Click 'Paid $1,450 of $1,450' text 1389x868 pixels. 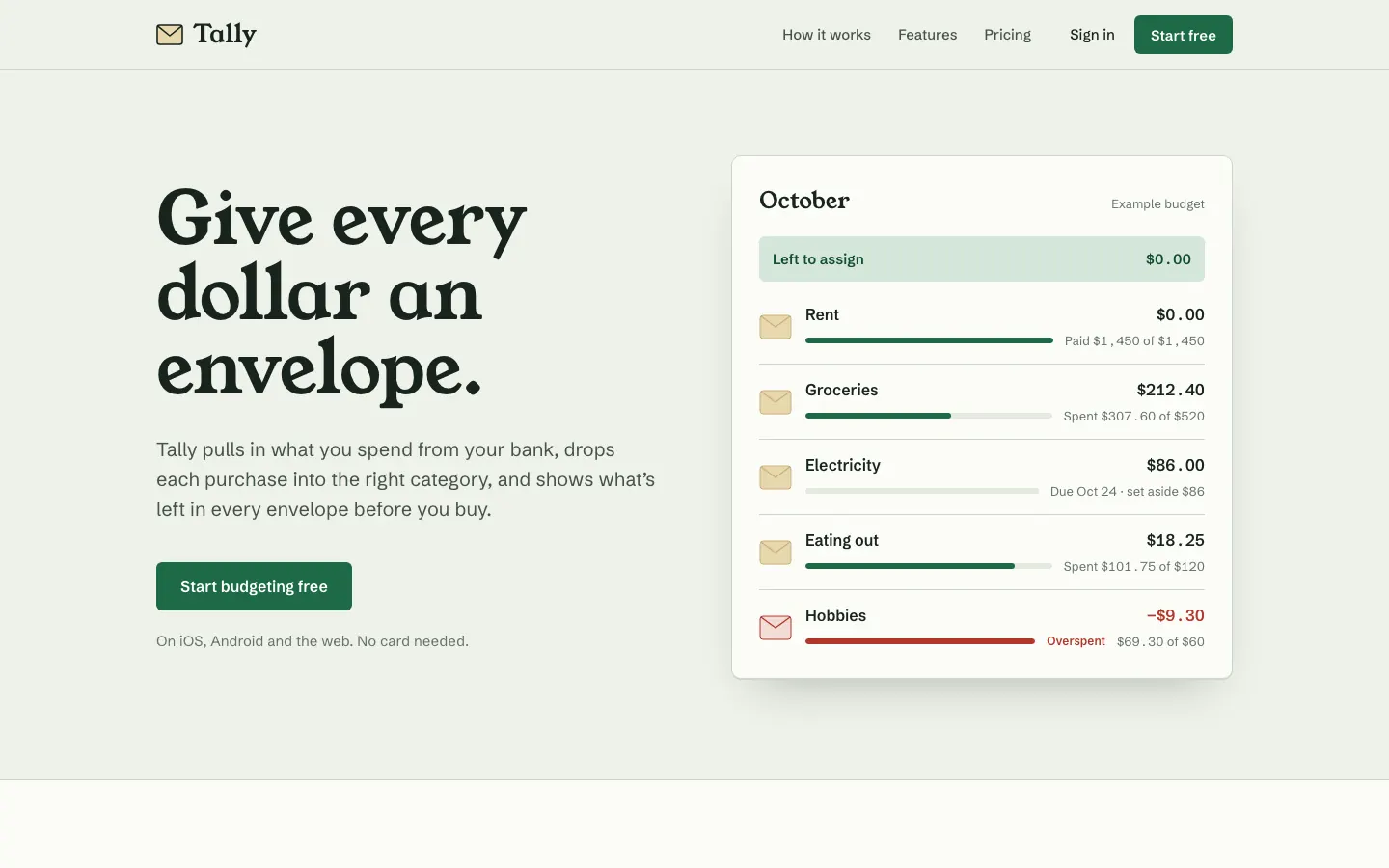1134,341
